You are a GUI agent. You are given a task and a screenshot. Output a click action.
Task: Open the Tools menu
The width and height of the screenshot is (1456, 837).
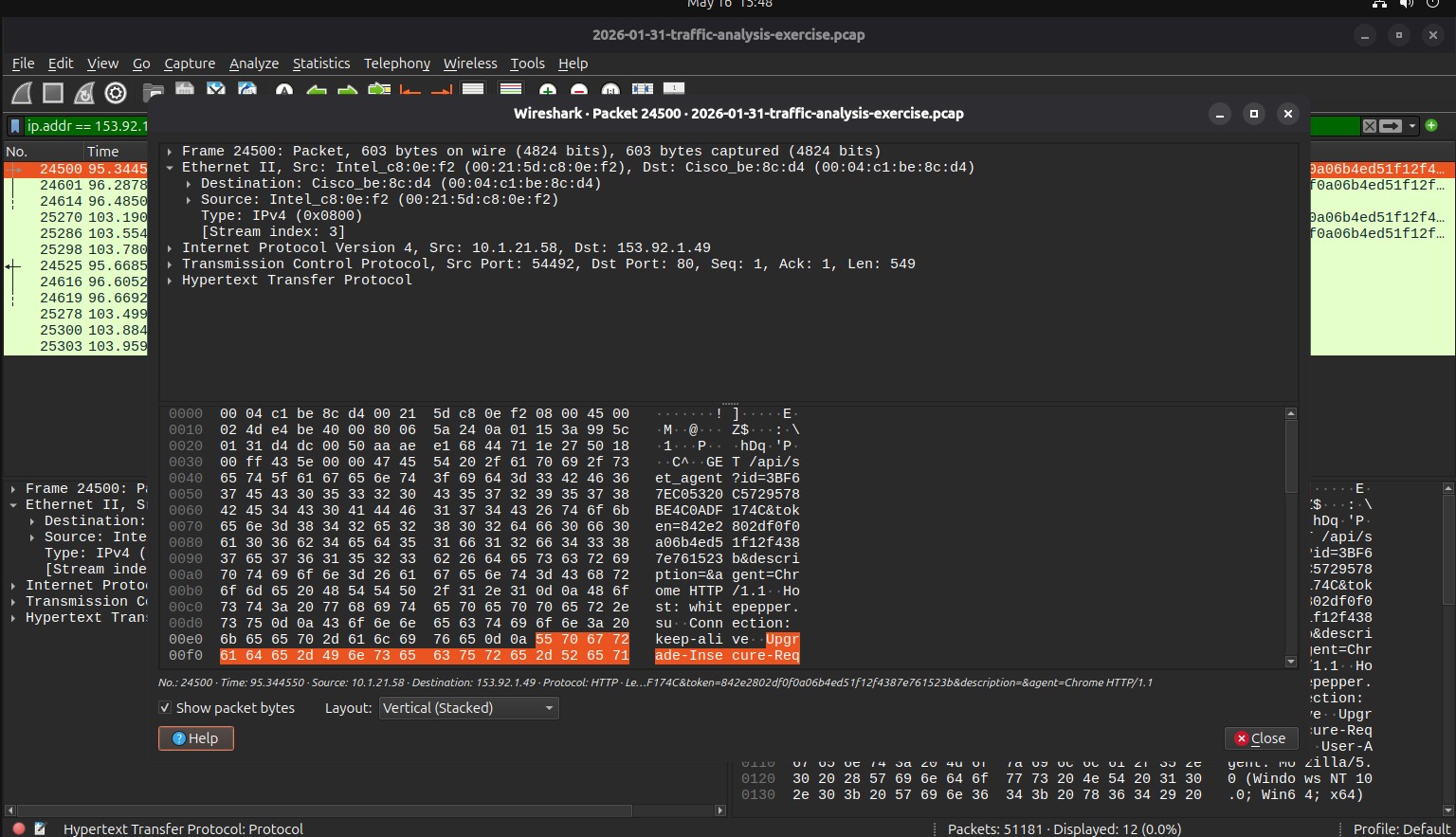[527, 64]
